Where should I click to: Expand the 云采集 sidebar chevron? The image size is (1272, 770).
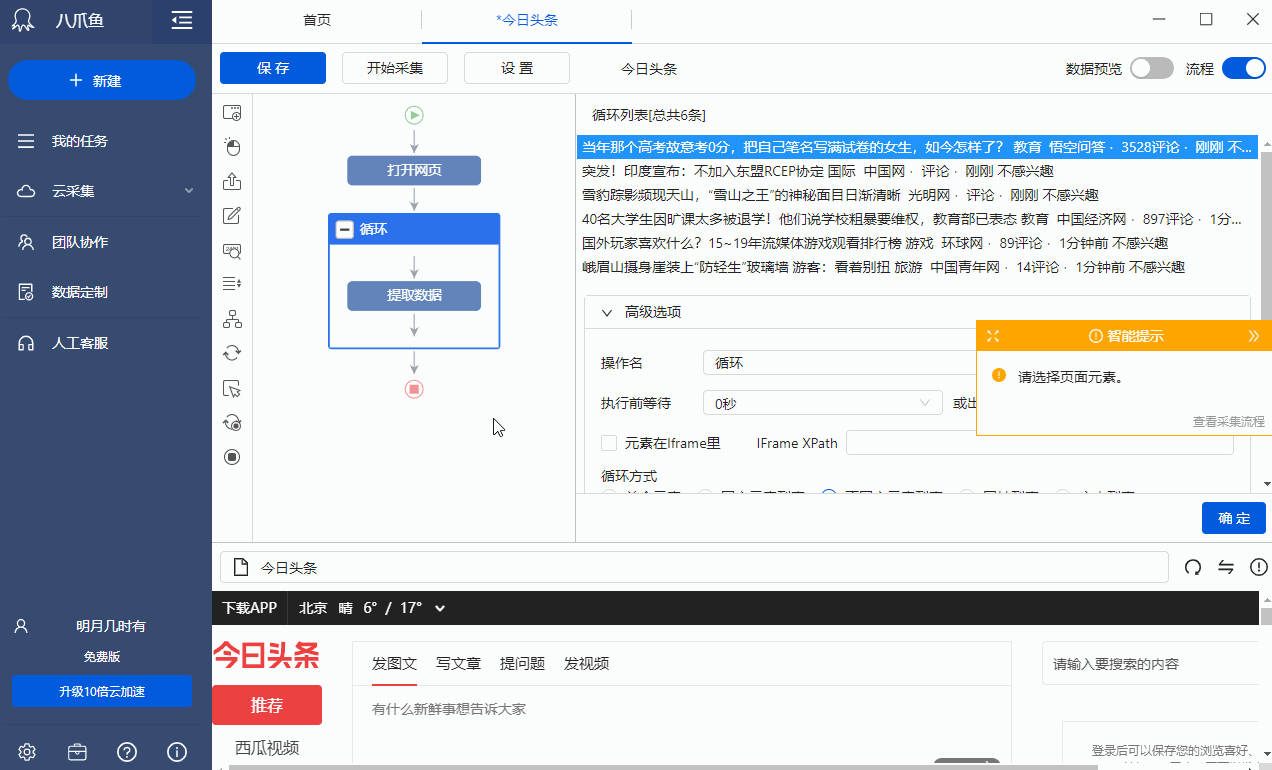tap(189, 191)
